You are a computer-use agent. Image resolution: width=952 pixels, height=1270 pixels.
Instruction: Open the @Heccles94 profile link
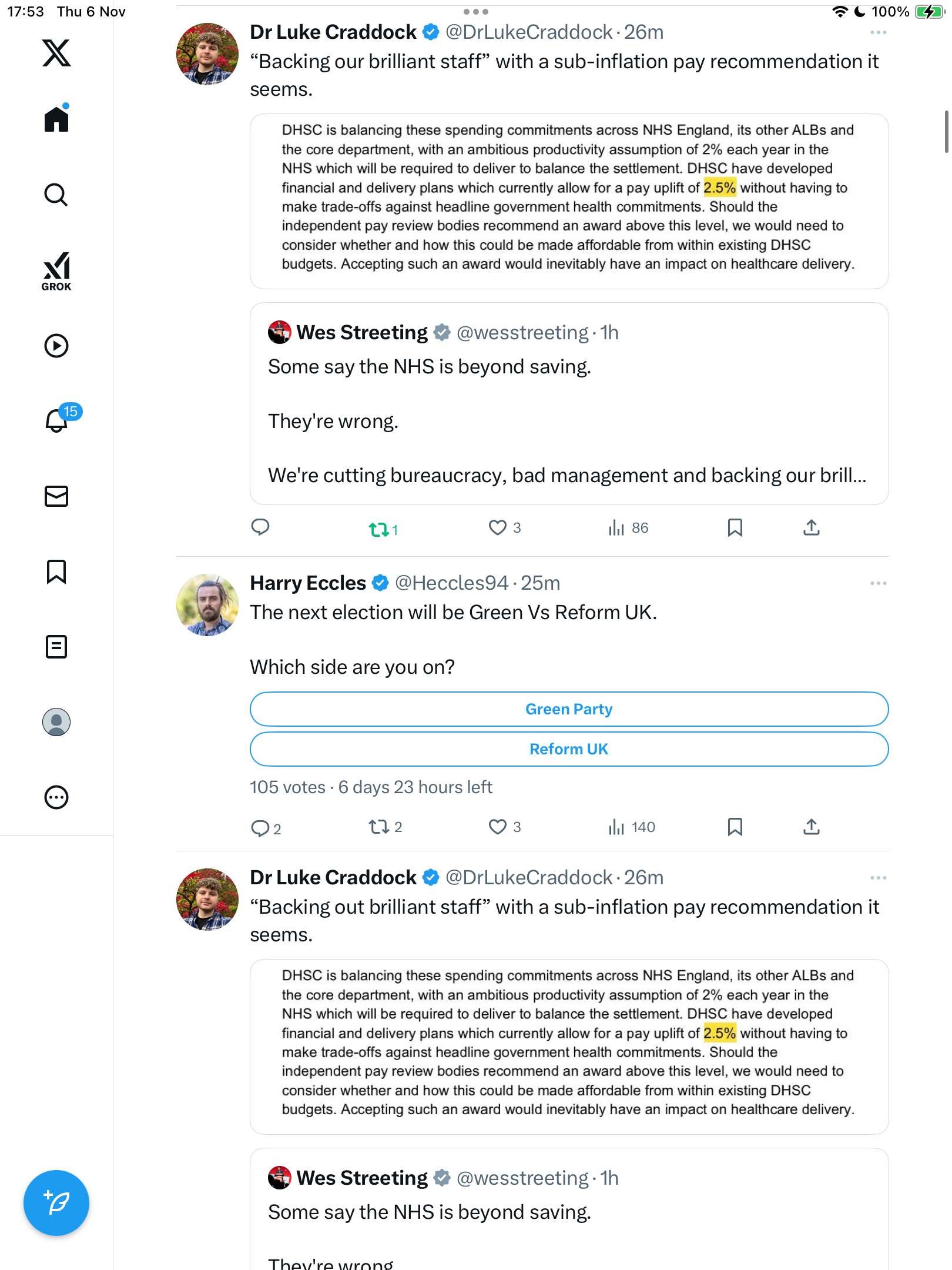coord(451,583)
